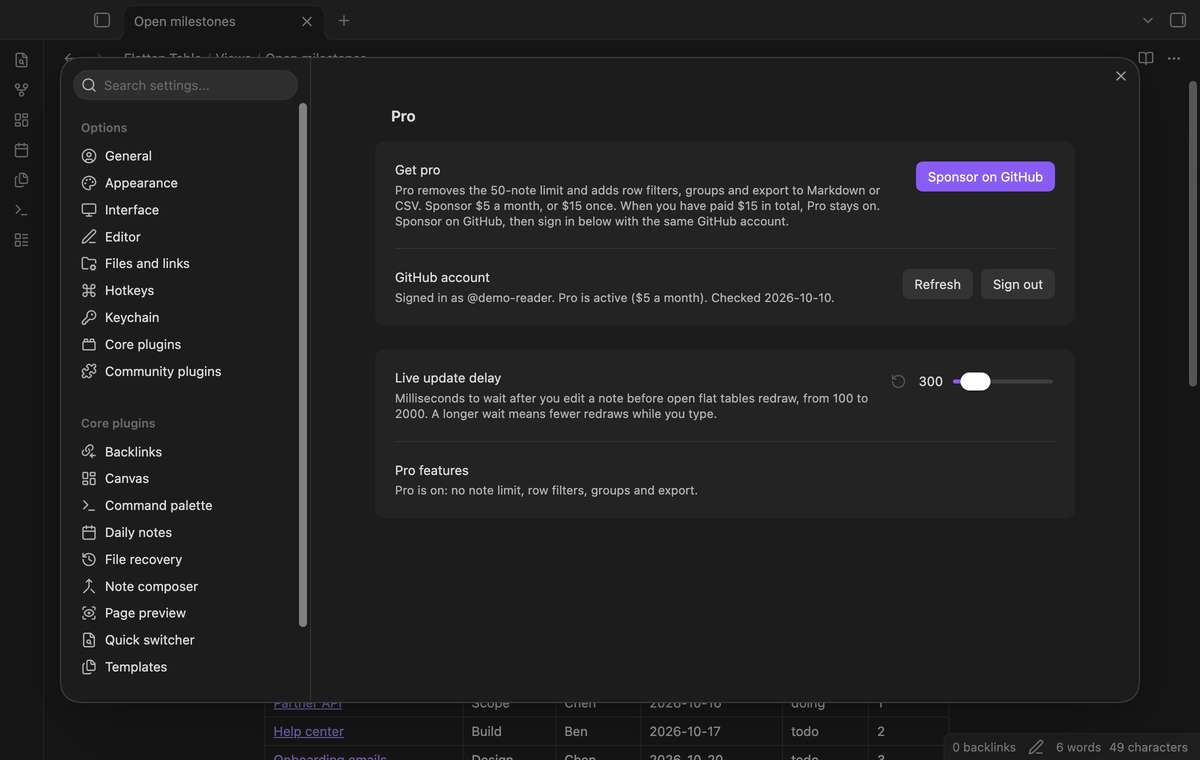Click the note pane scrollbar at right
This screenshot has height=760, width=1200.
1193,235
